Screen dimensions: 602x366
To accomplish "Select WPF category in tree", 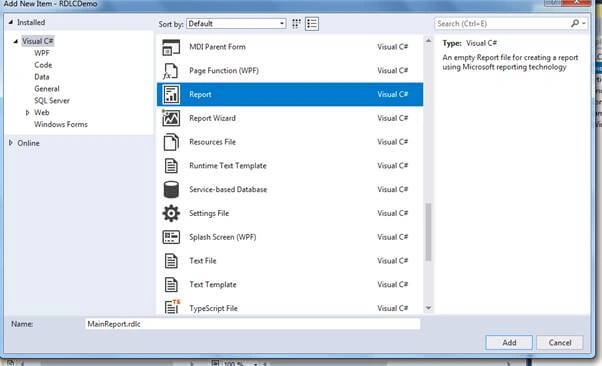I will pos(41,53).
